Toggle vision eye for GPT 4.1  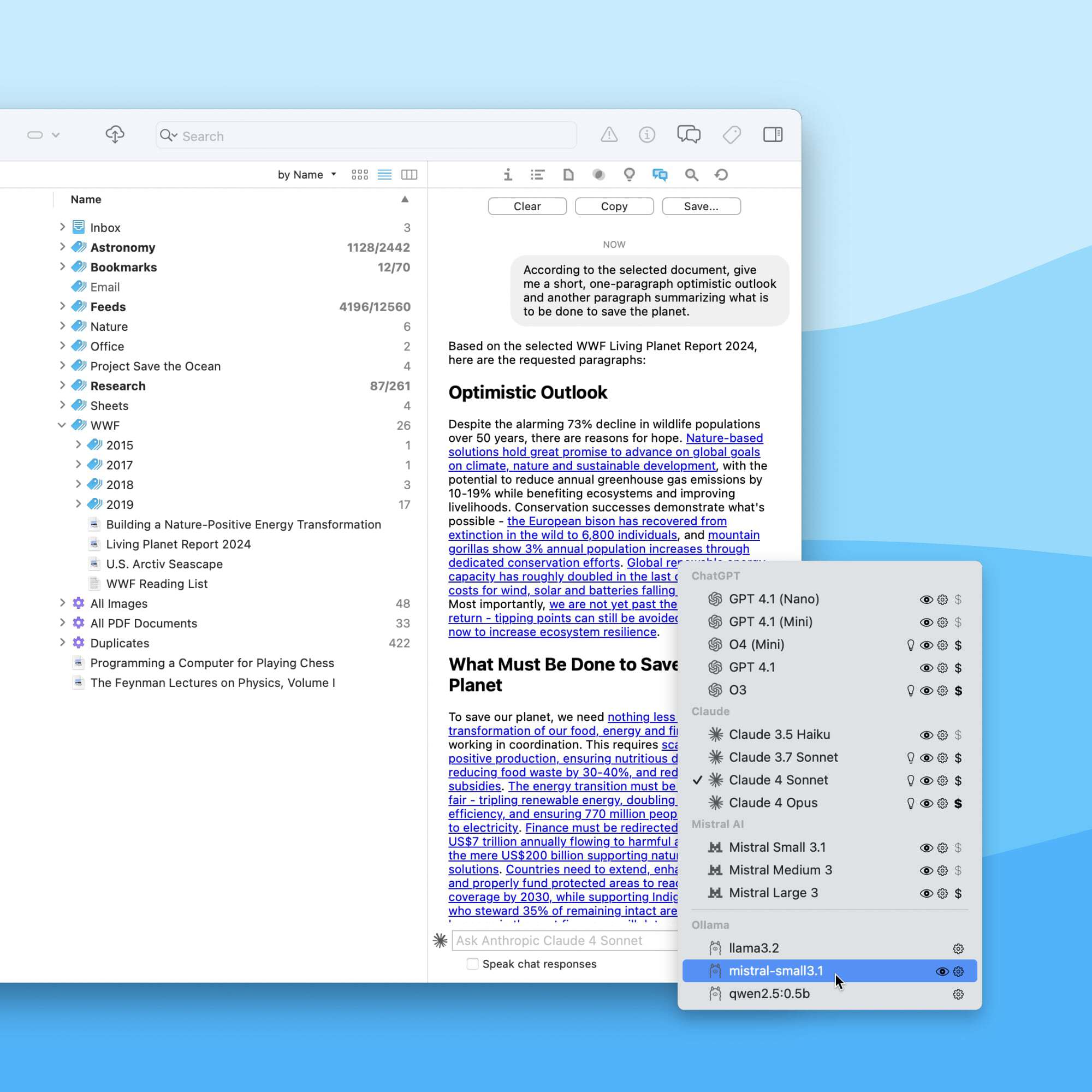coord(926,668)
